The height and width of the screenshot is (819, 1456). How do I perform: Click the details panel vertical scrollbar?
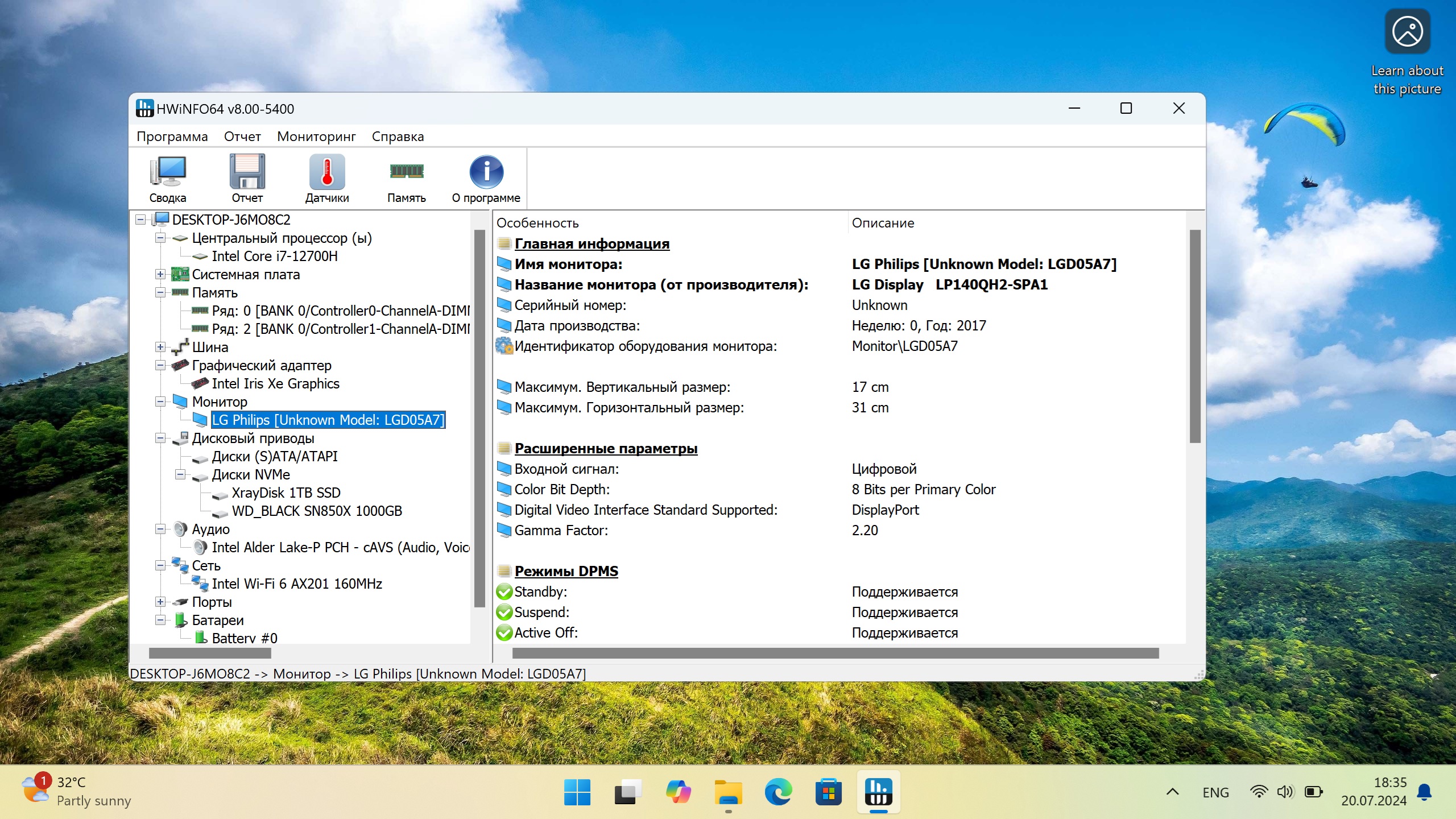[x=1195, y=336]
